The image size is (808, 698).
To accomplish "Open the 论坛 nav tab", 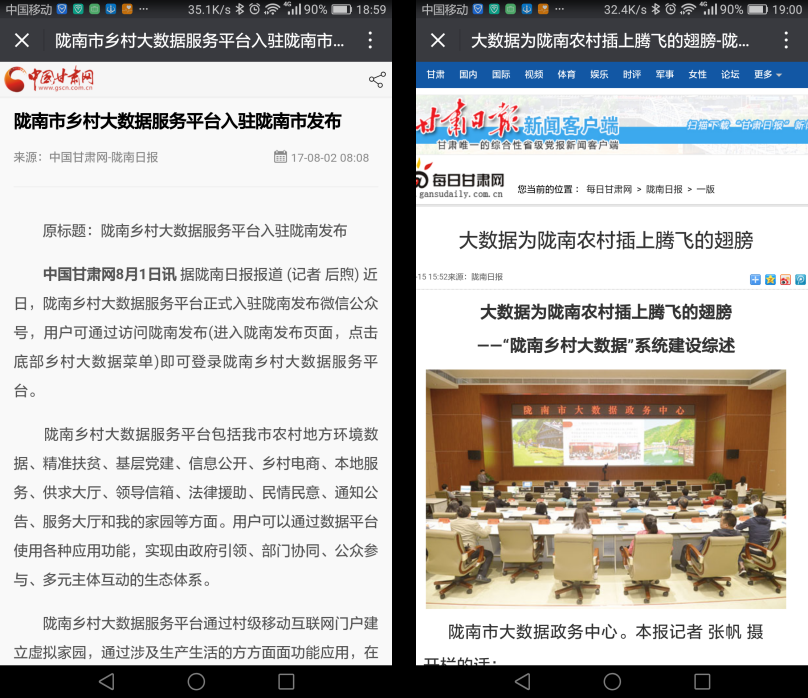I will 730,75.
